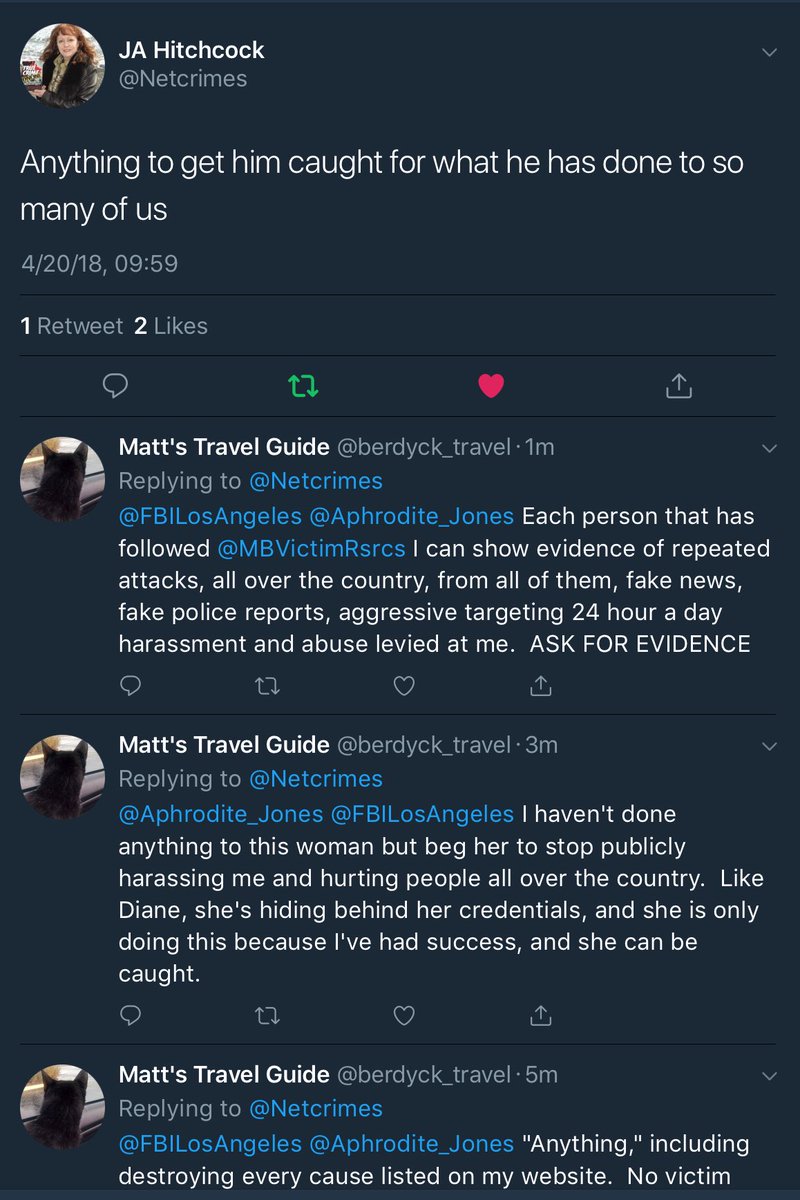Undo retweet on the main tweet
Screen dimensions: 800x1200
coord(303,385)
